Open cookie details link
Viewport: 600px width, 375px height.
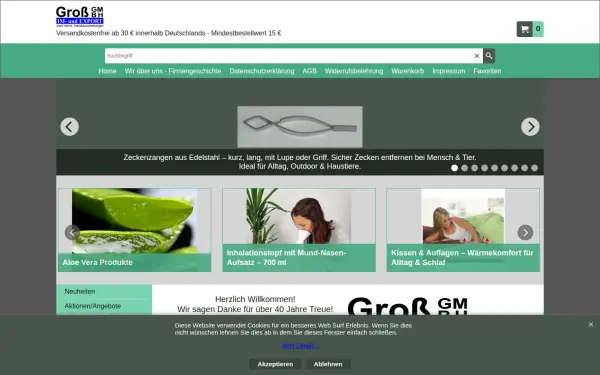[300, 346]
